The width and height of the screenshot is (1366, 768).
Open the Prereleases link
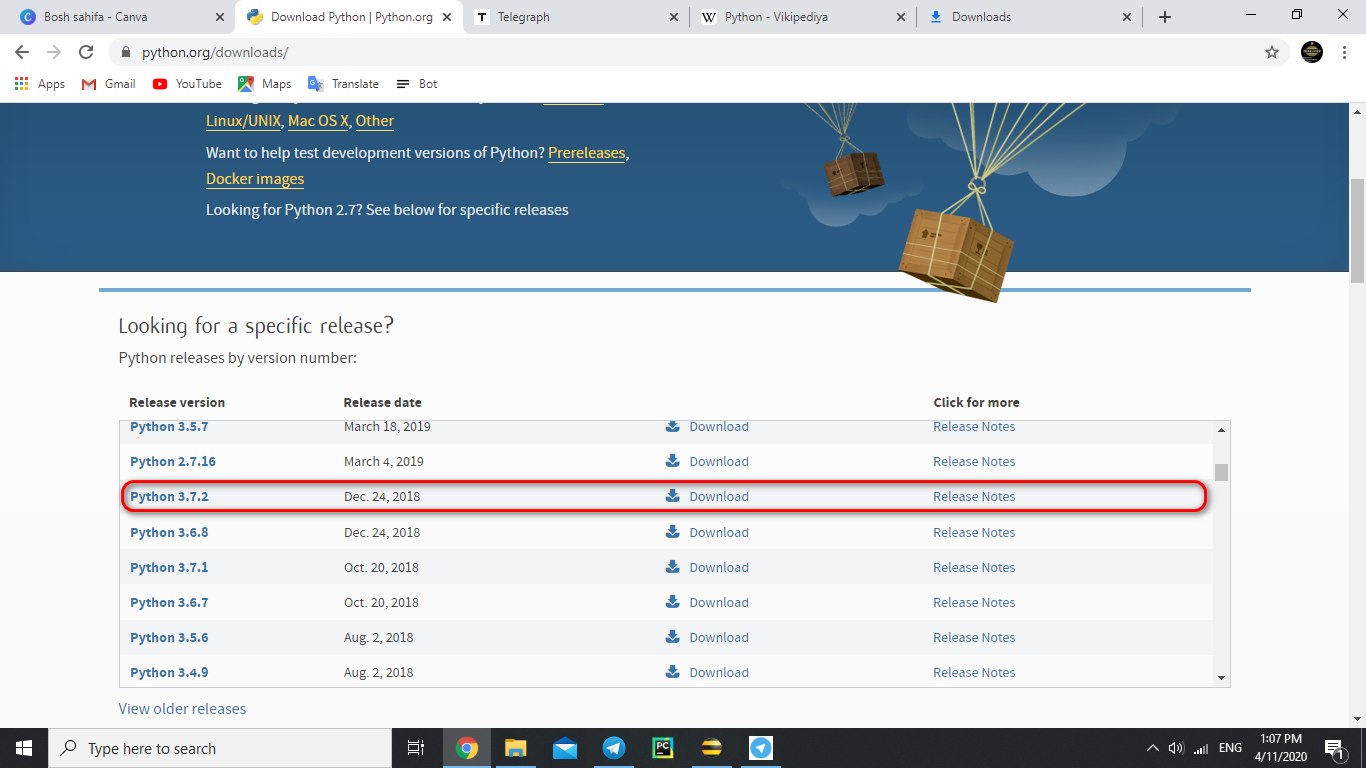pyautogui.click(x=587, y=153)
